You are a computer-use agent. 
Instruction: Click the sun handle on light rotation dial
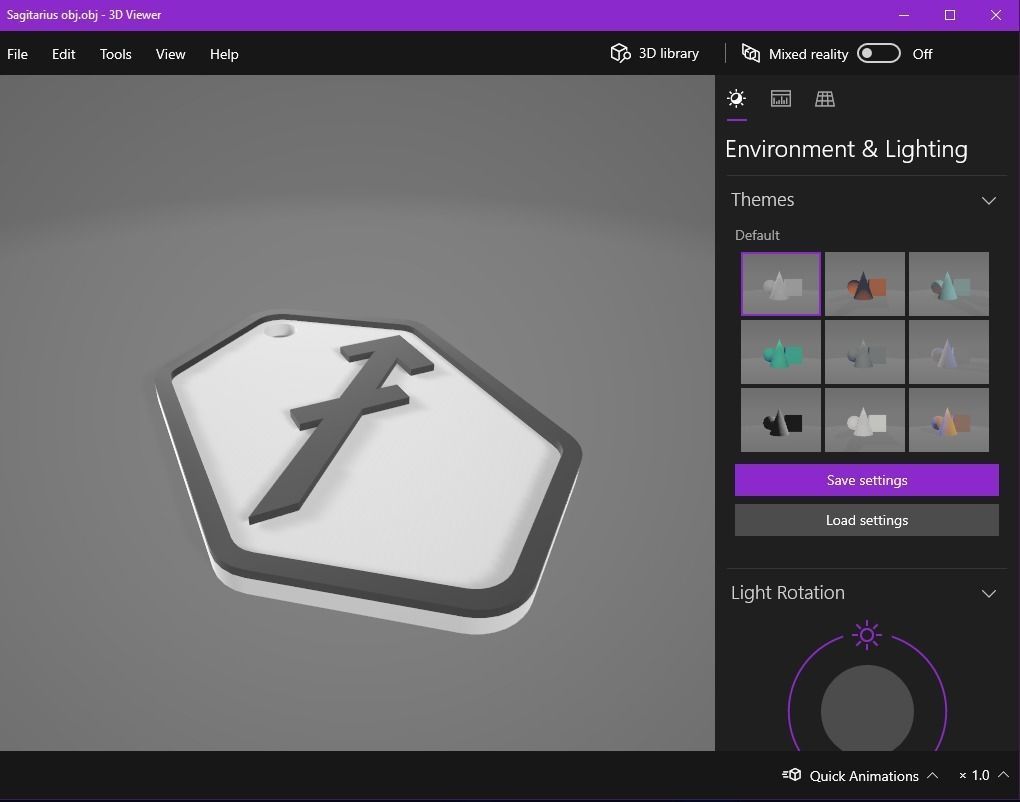pos(866,635)
